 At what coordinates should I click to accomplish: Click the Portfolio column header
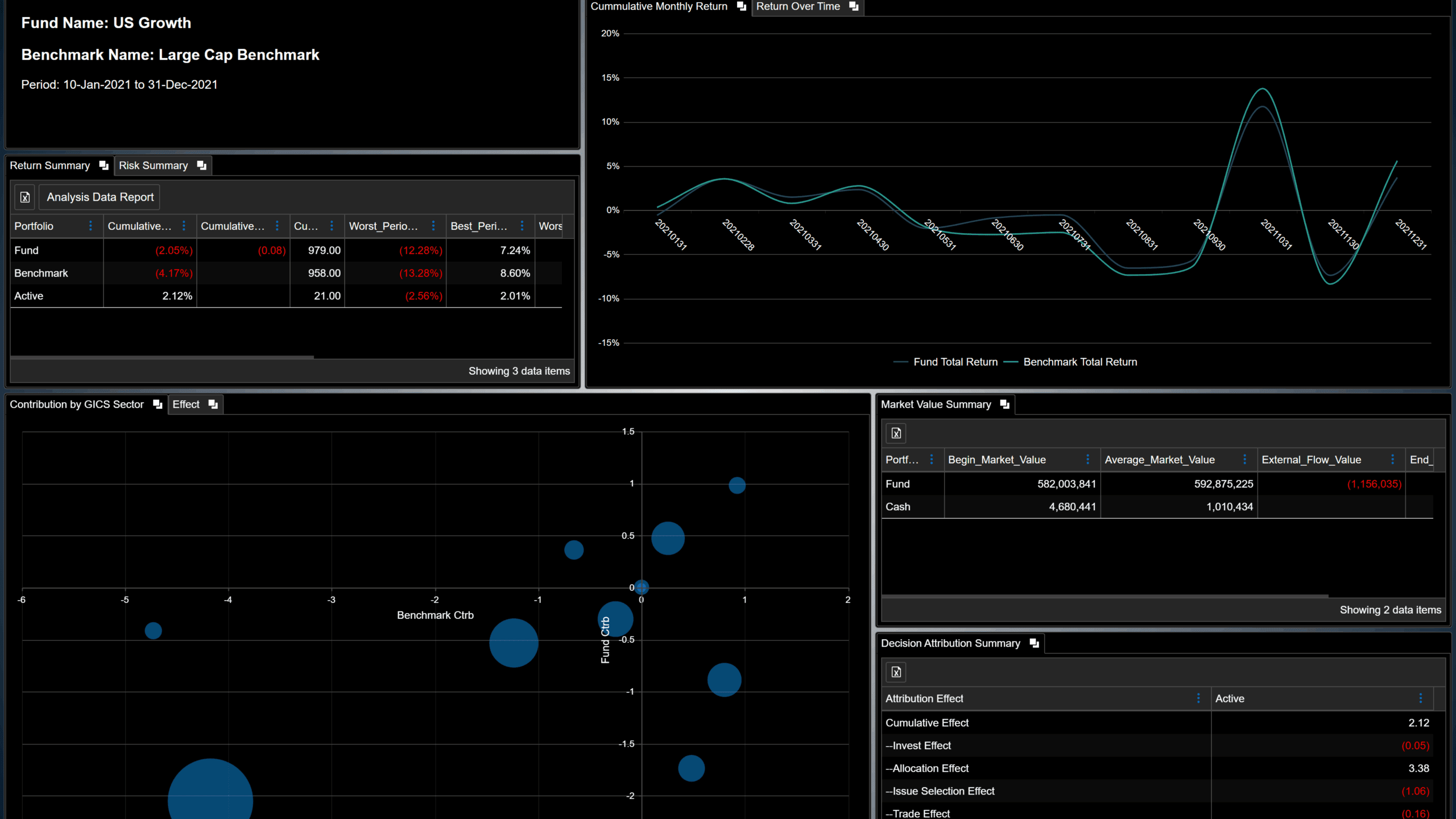coord(57,226)
